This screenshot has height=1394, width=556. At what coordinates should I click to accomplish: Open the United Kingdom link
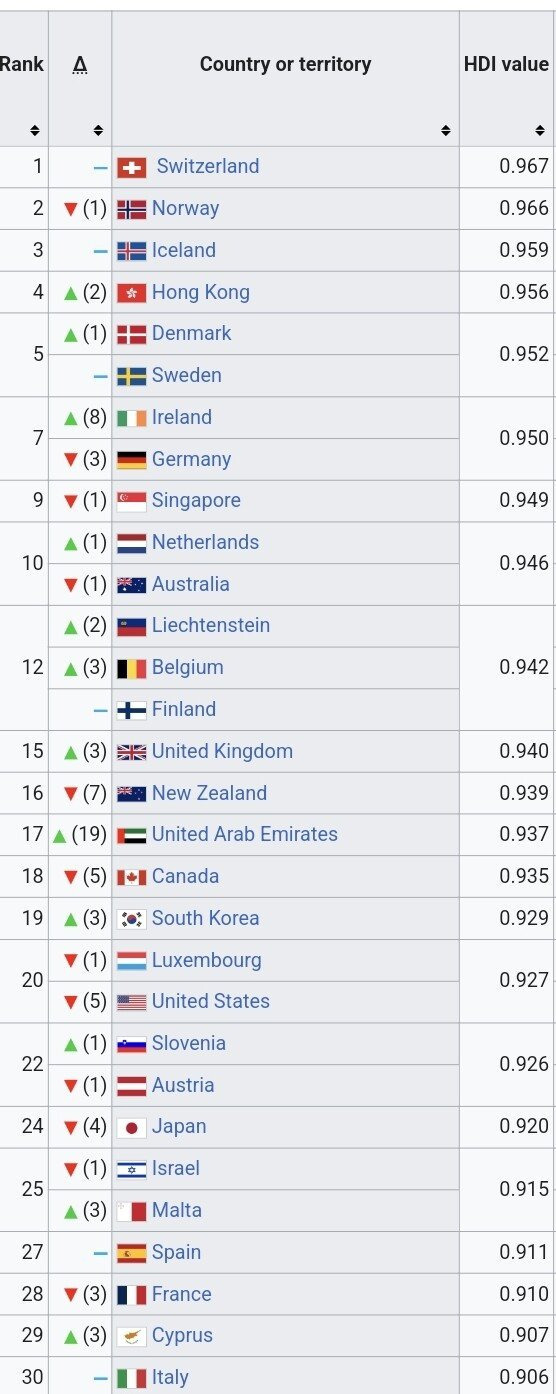pos(222,751)
